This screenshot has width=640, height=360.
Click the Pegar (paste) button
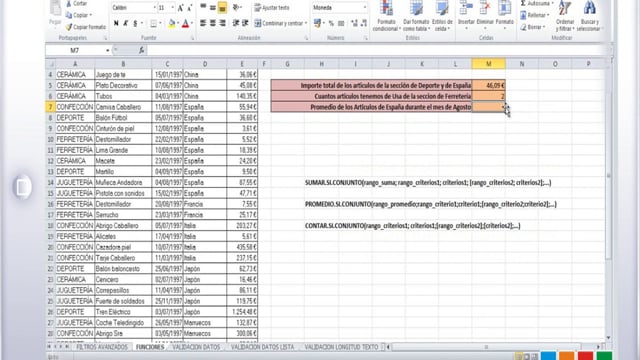coord(55,14)
